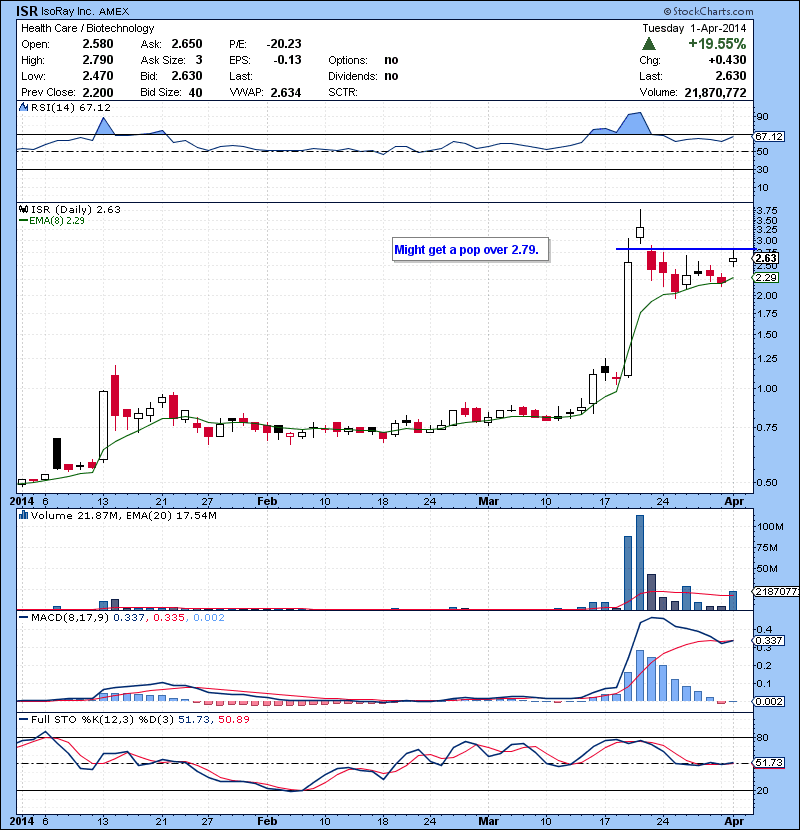The image size is (800, 830).
Task: Click the RSI(14) indicator icon
Action: coord(23,107)
